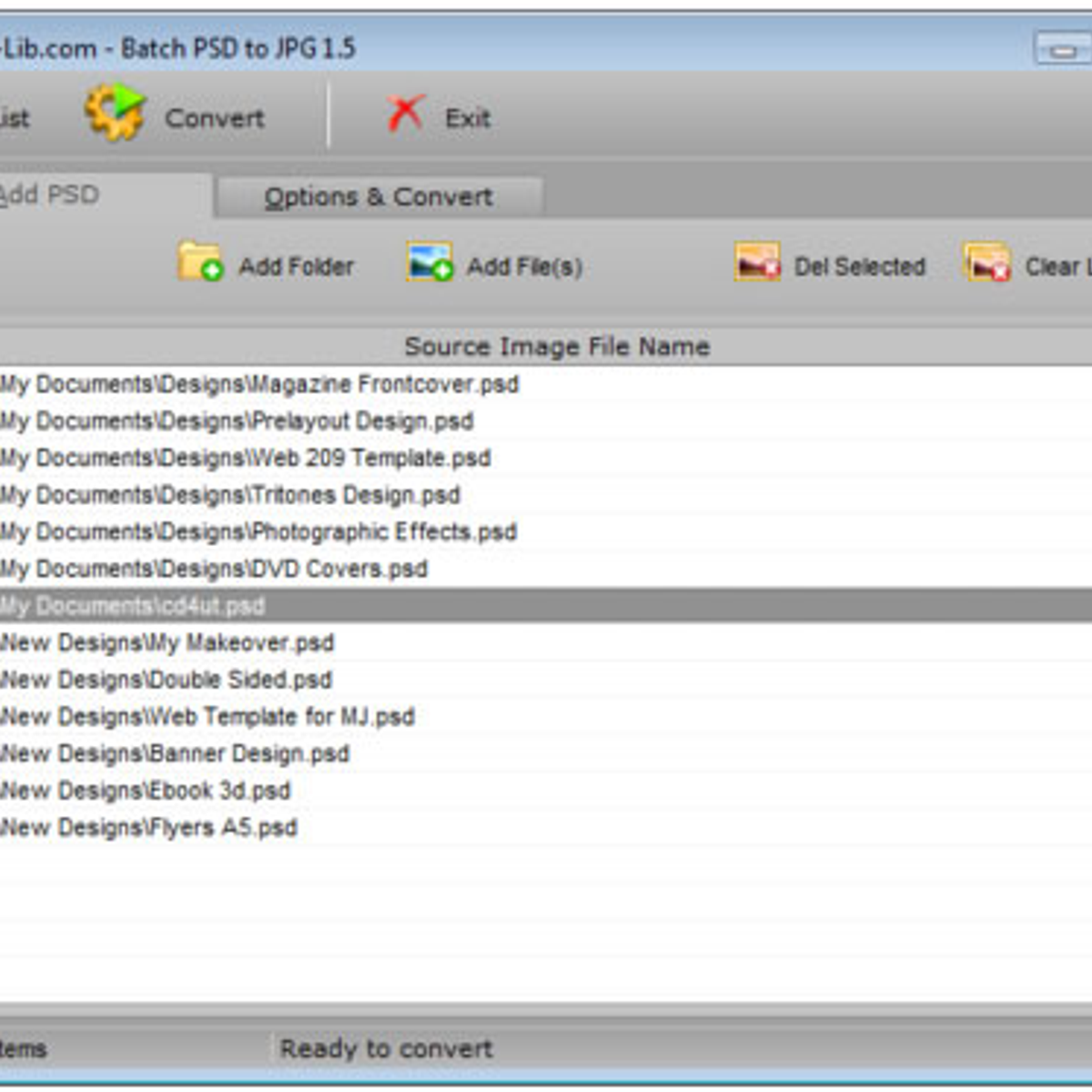Screen dimensions: 1092x1092
Task: Choose the Flyers A5.psd entry
Action: tap(149, 827)
